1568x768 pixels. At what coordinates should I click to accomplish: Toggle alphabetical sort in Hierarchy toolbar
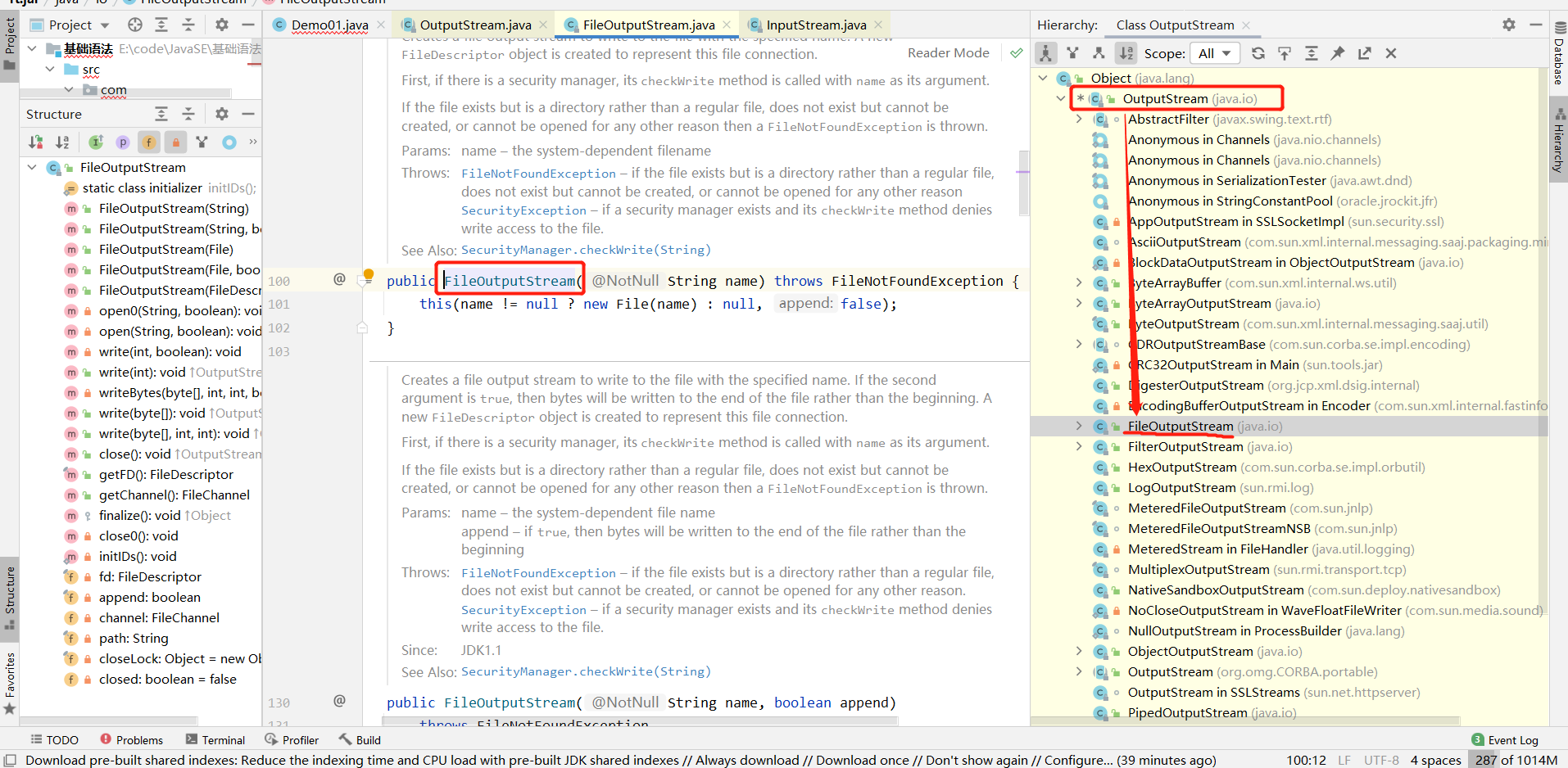coord(1126,53)
